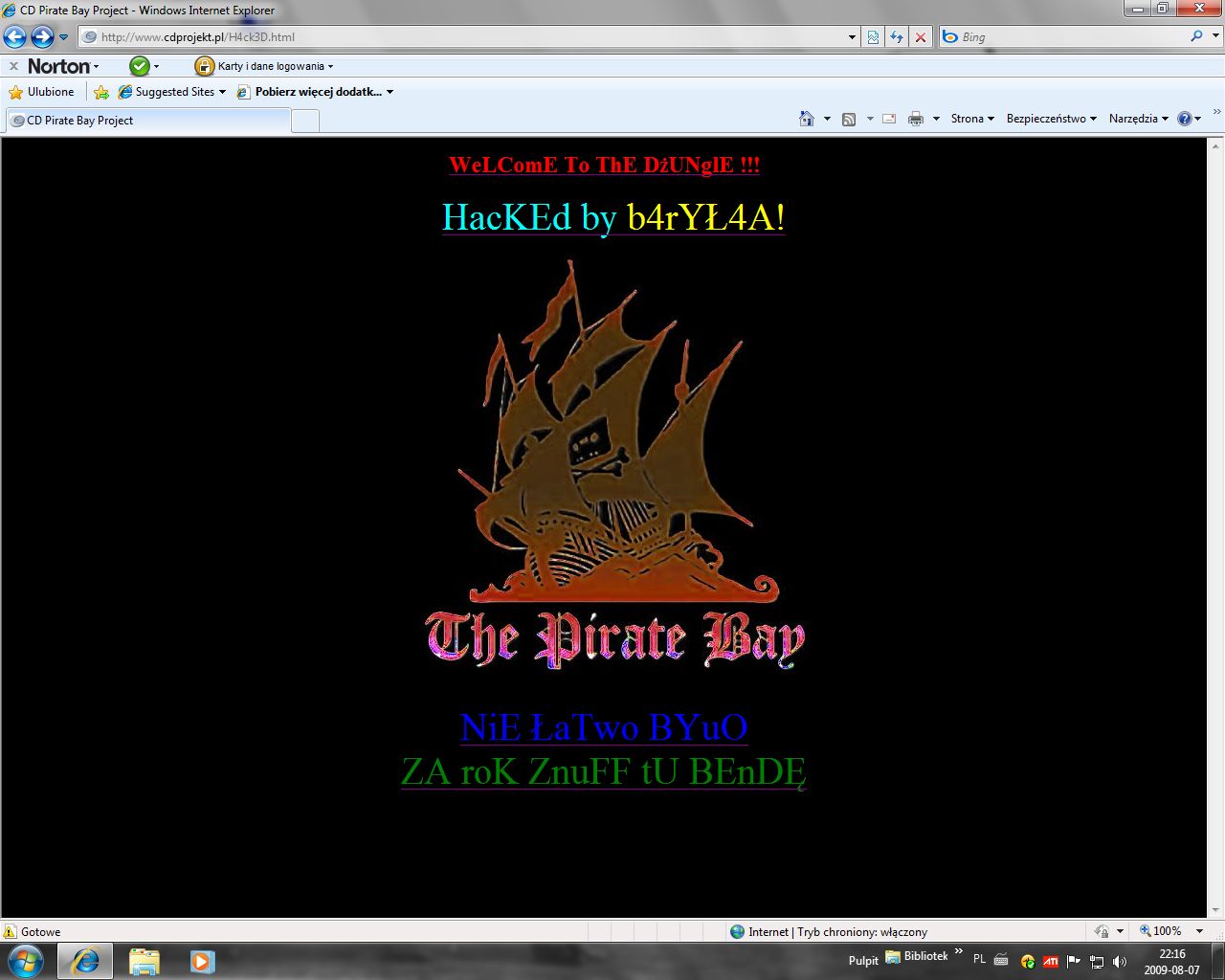Click the RSS feeds icon

coord(849,119)
